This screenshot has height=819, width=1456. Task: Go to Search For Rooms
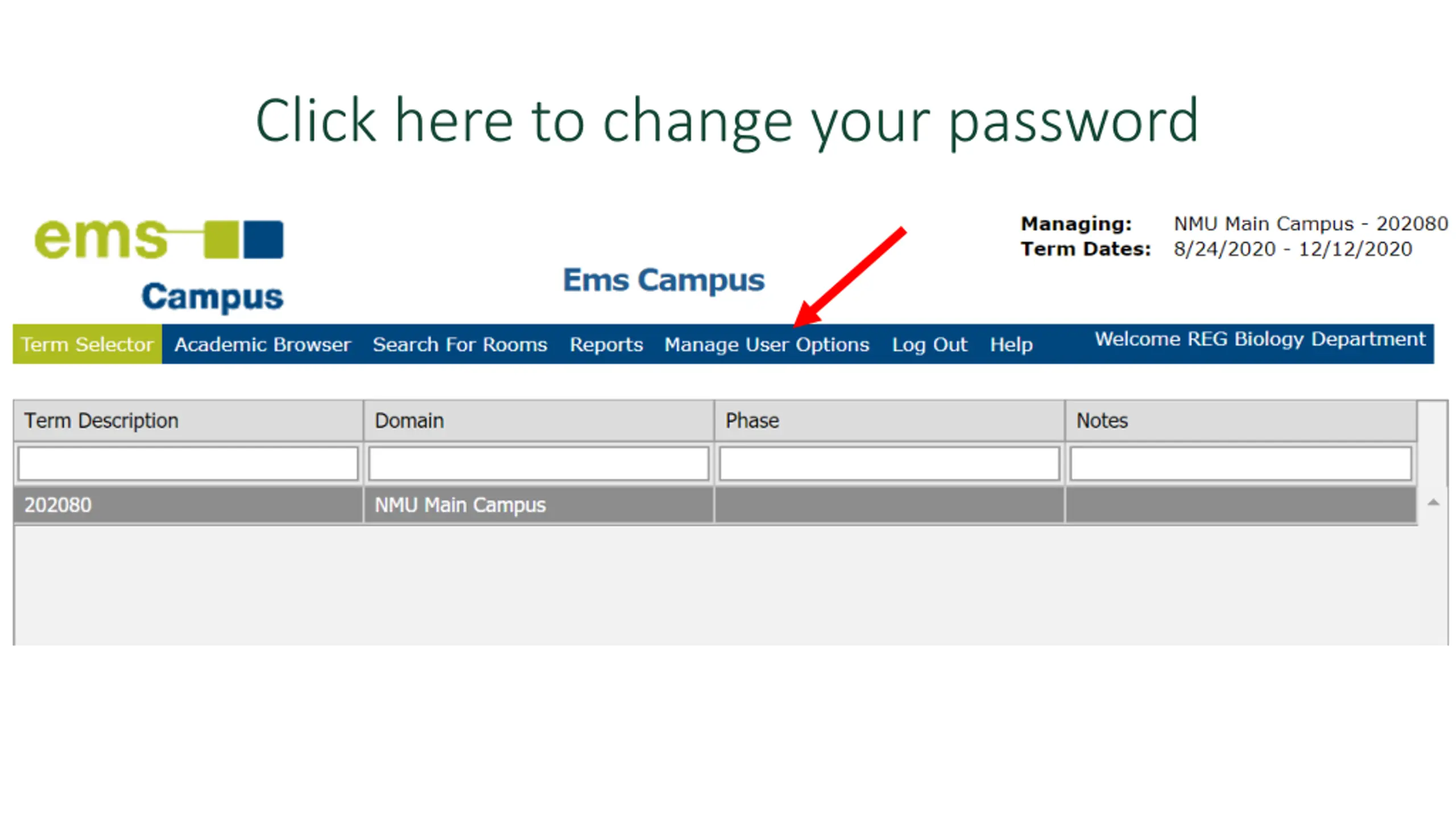click(460, 345)
